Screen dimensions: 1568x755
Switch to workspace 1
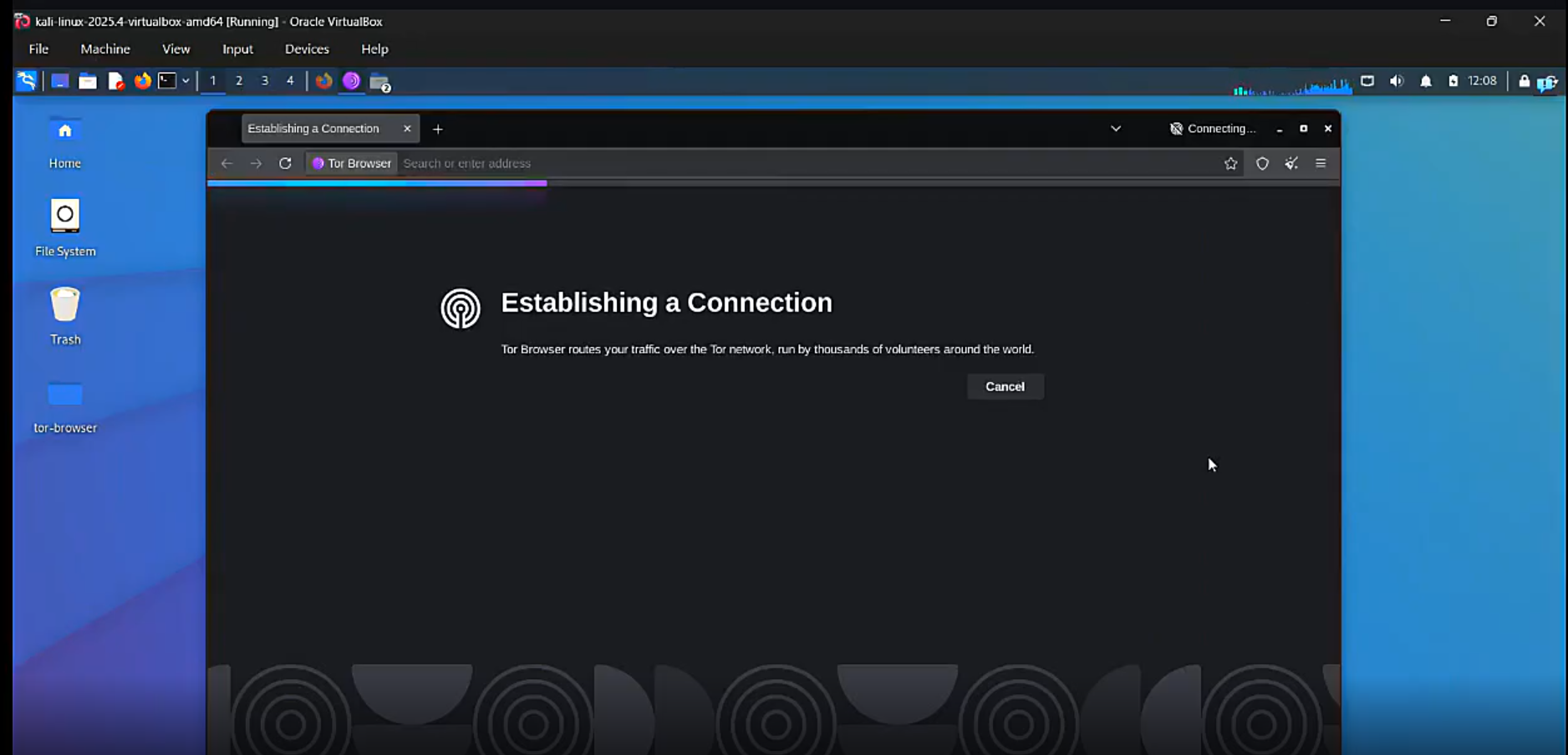213,81
